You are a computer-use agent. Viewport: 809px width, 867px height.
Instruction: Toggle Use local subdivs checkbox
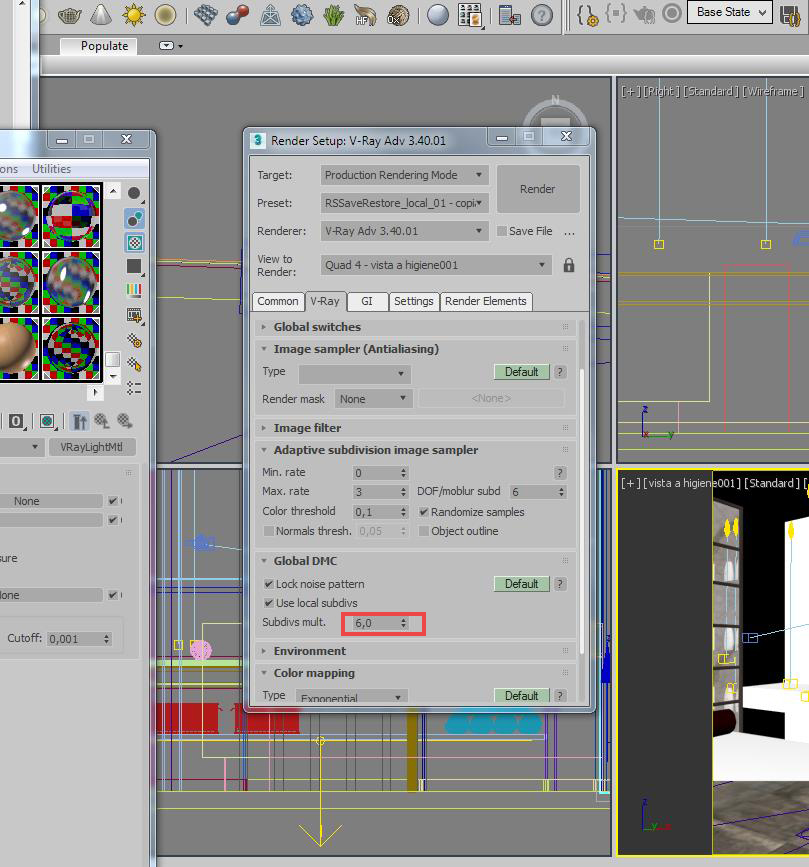point(269,603)
